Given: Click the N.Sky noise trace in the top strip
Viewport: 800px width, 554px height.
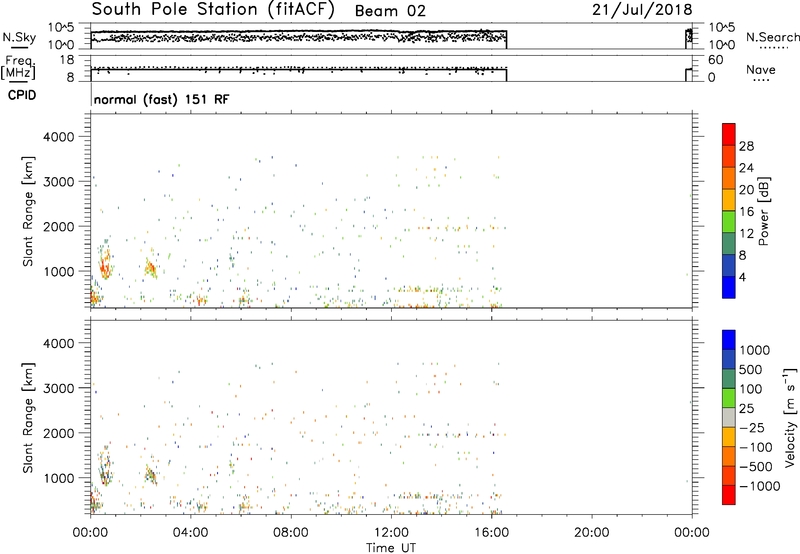Looking at the screenshot, I should (x=298, y=32).
